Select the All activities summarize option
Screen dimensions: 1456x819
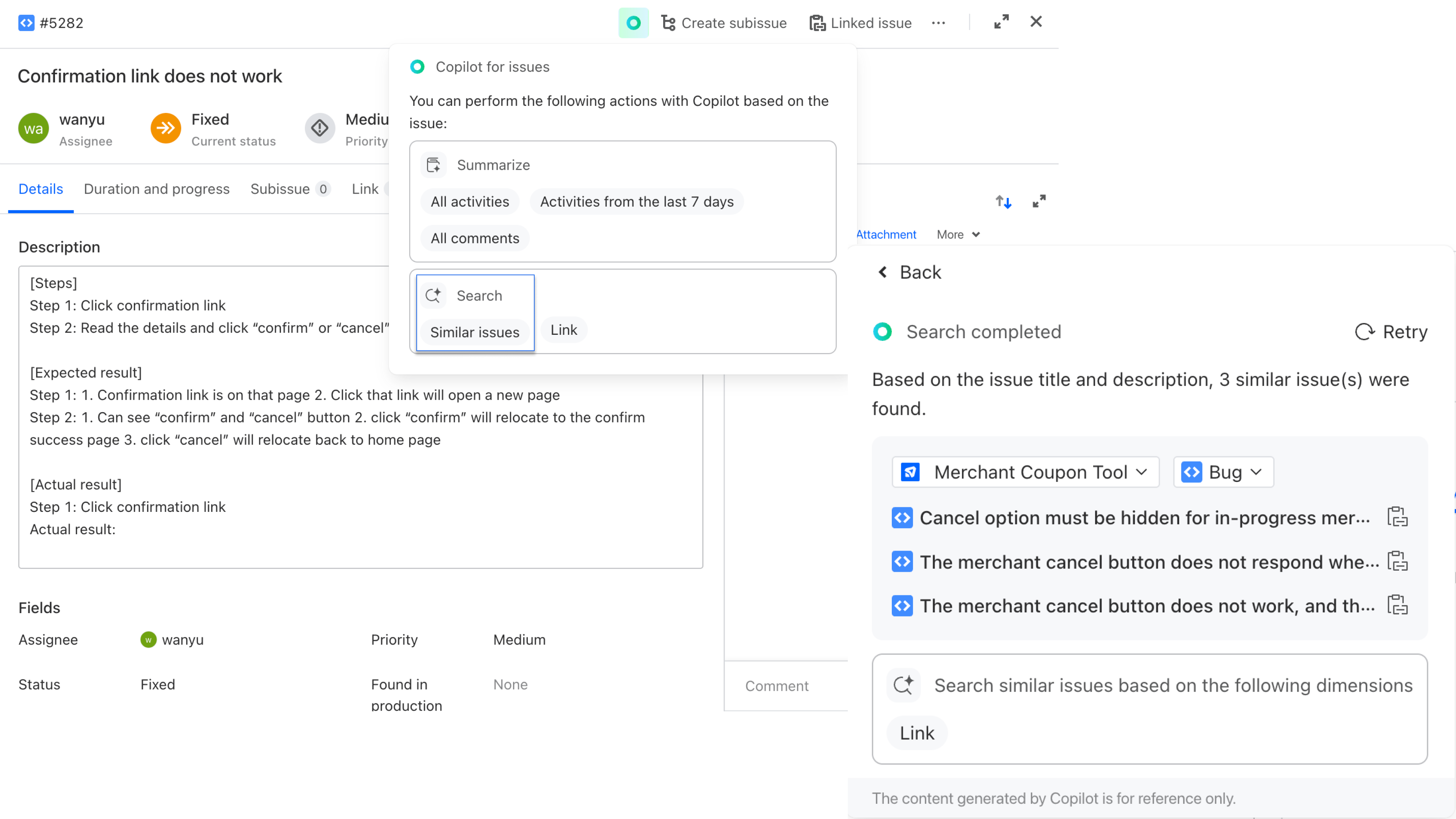tap(470, 201)
